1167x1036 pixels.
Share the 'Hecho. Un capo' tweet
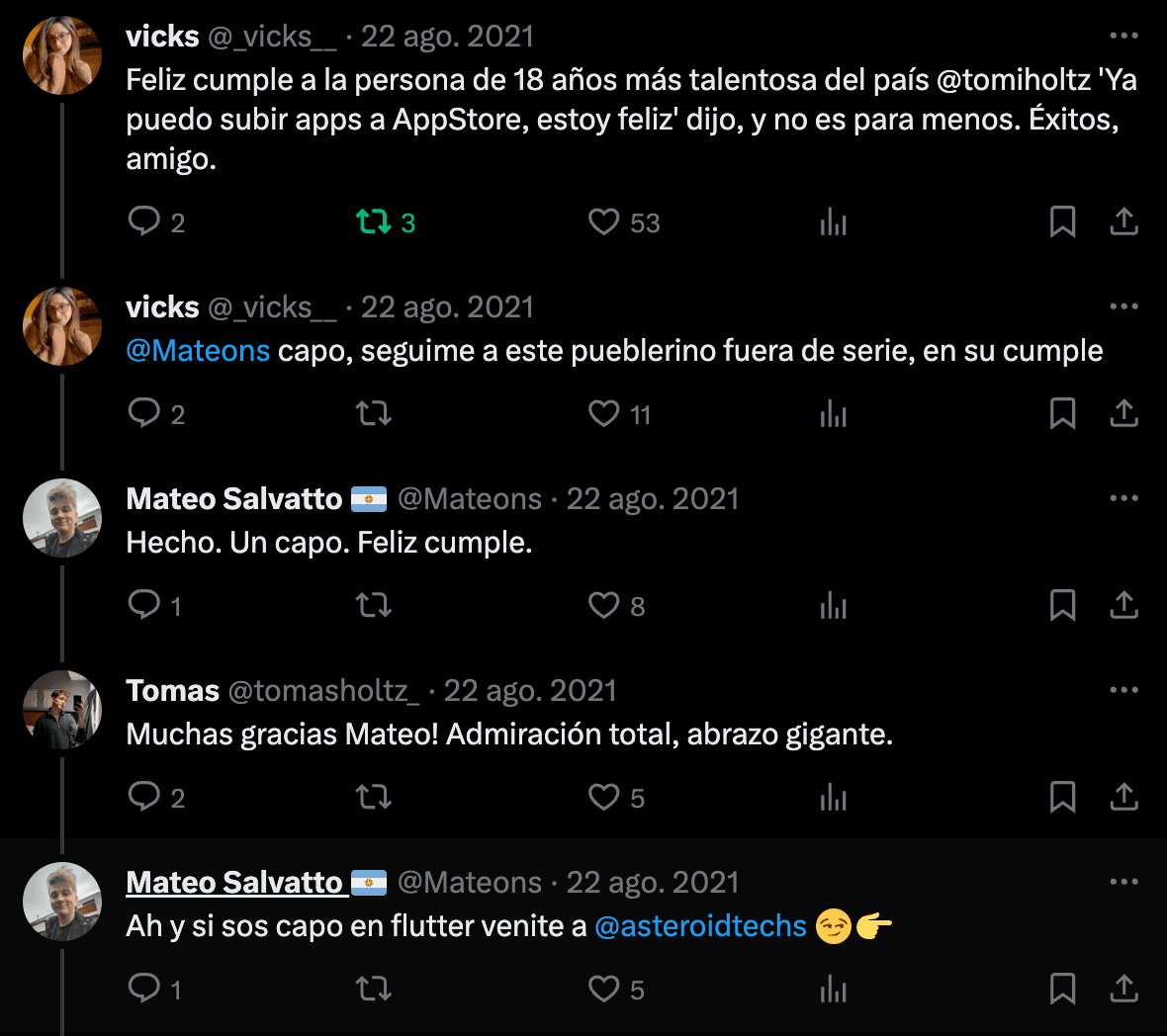[1123, 605]
